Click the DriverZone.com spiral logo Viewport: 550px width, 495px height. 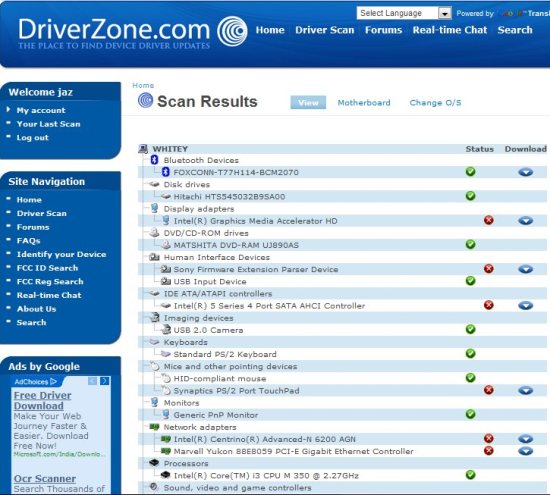(232, 31)
